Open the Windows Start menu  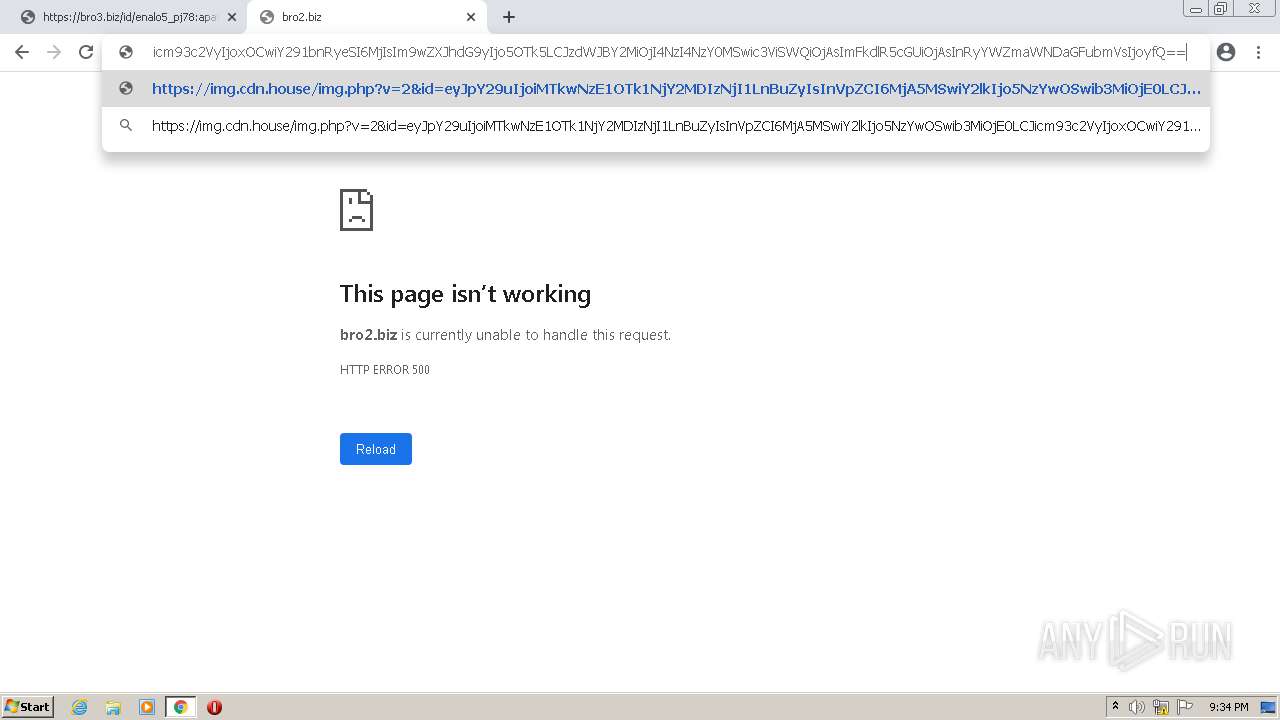tap(28, 707)
